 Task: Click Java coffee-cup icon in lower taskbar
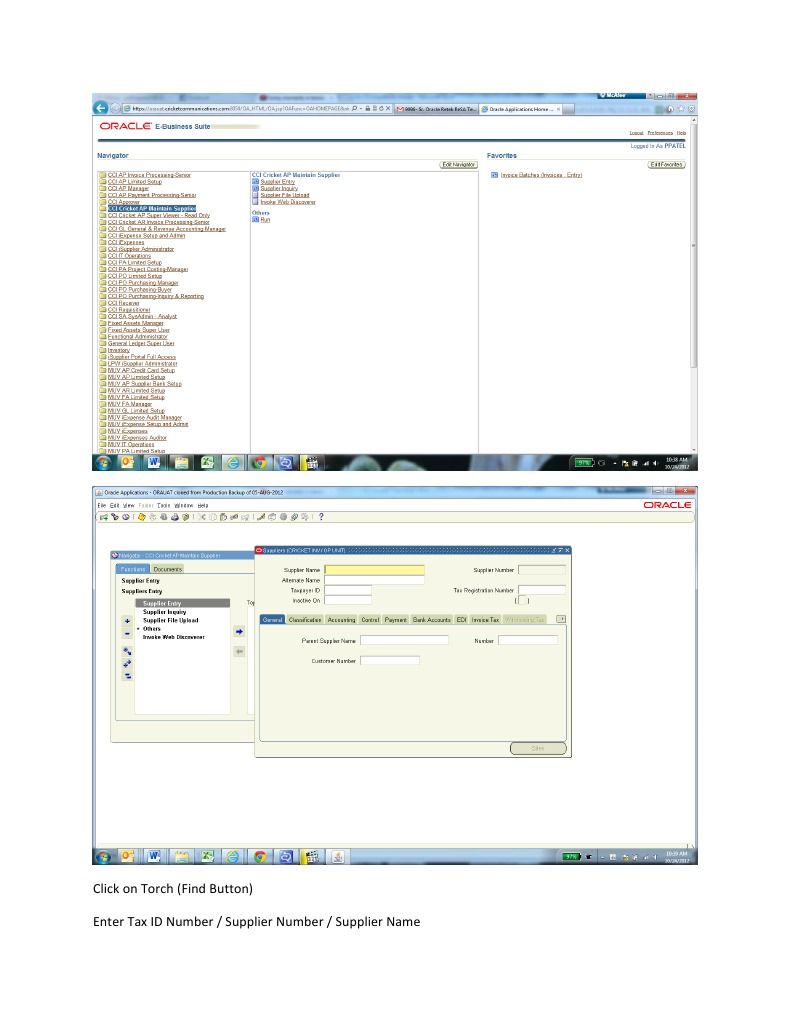coord(338,857)
